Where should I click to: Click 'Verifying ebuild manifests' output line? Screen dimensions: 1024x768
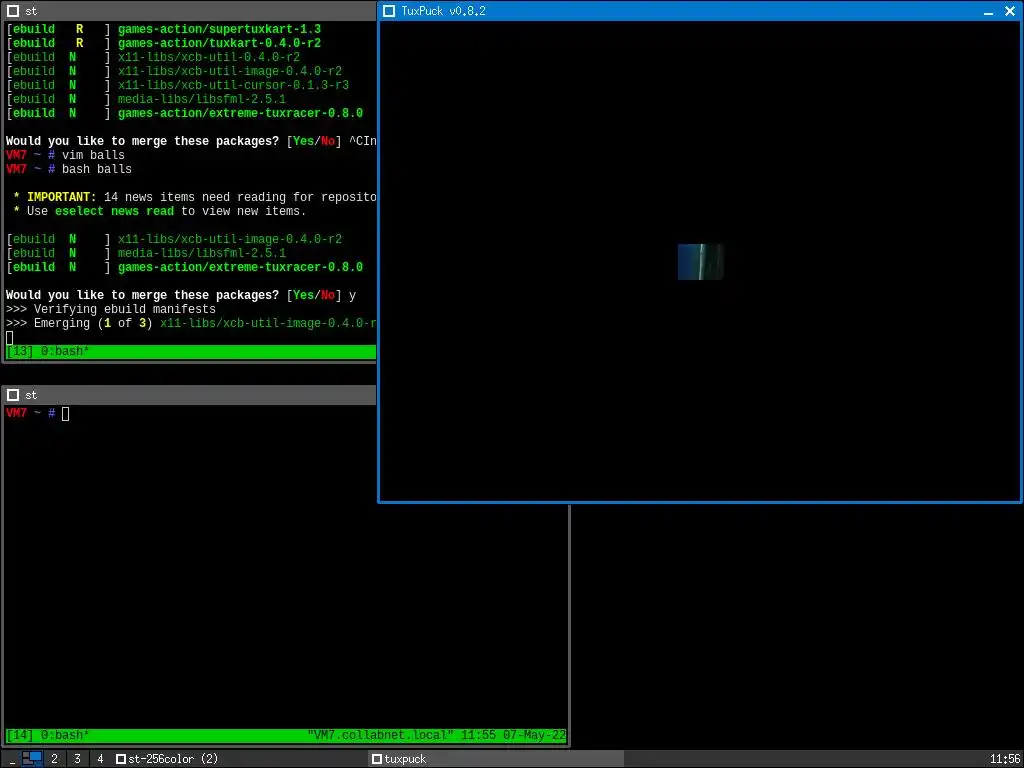tap(111, 310)
